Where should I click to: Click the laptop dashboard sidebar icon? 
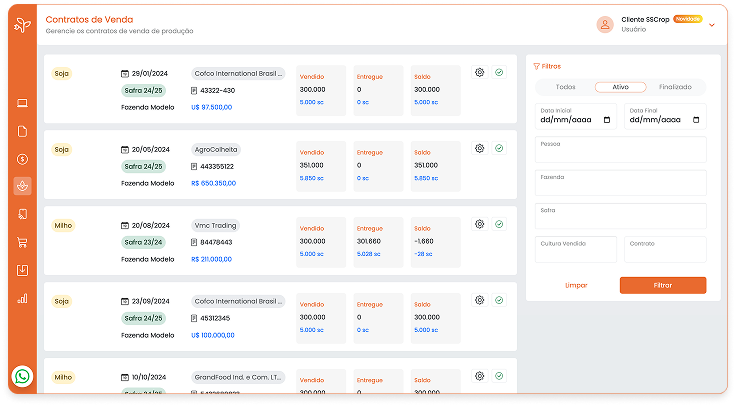tap(22, 103)
